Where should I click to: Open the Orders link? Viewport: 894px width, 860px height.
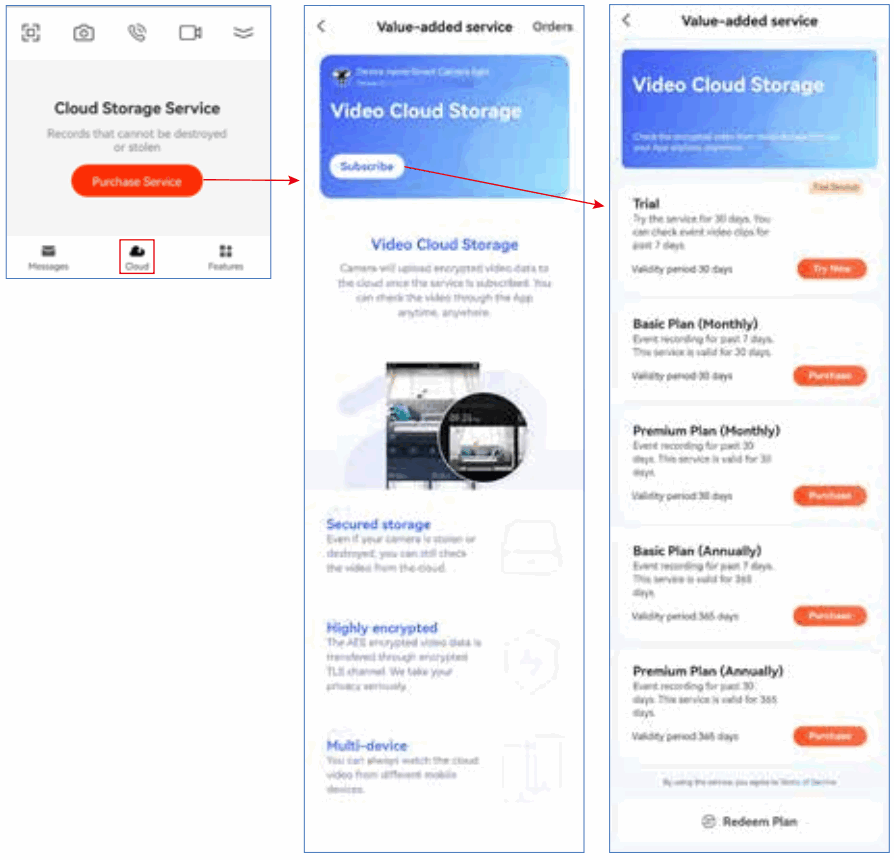[552, 27]
